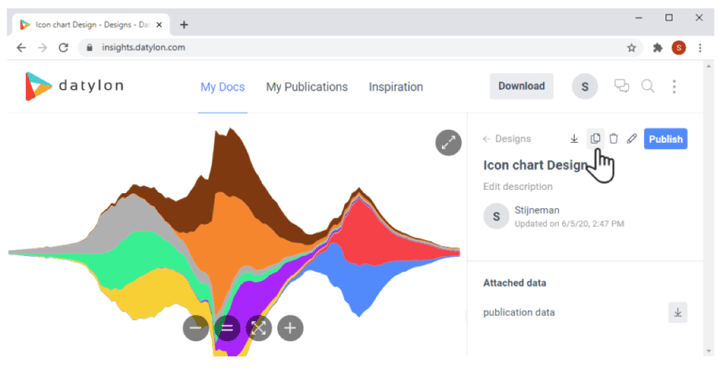Edit the design with the pencil icon
Screen dimensions: 720x368
(x=632, y=139)
